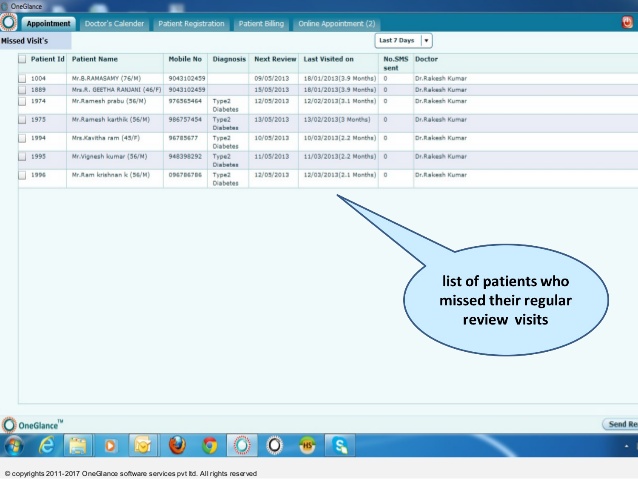Launch Google Chrome from the taskbar

(209, 446)
